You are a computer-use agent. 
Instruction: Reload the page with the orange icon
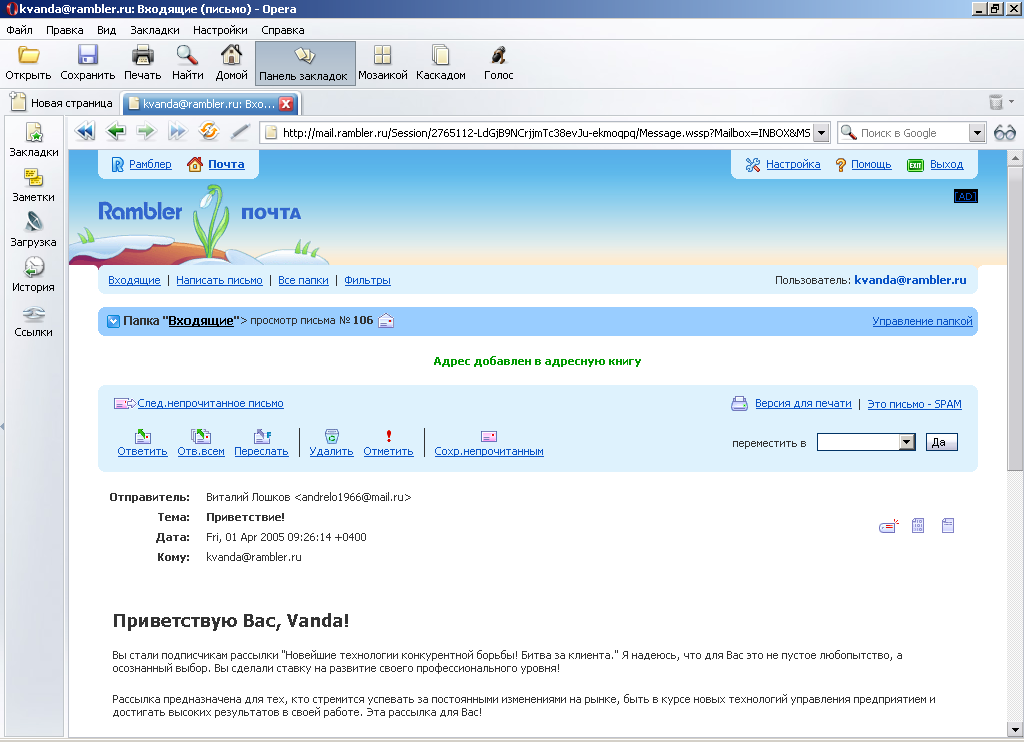(208, 131)
